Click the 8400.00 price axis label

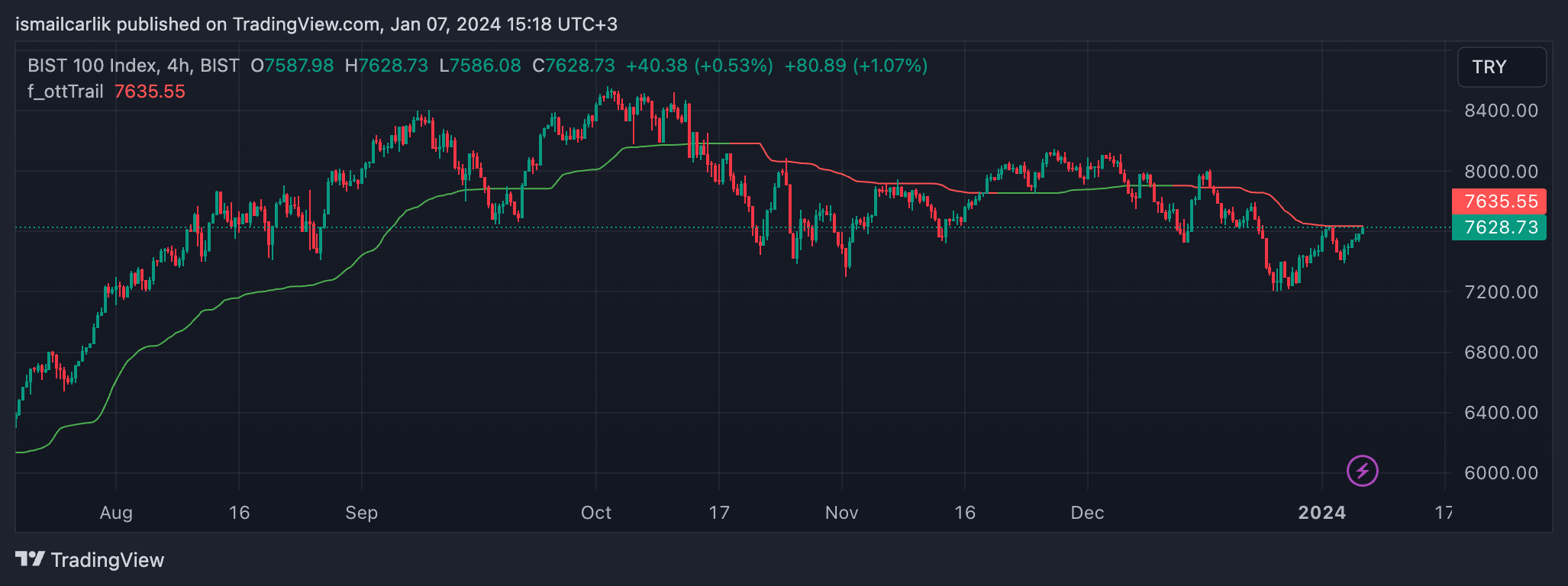tap(1501, 111)
